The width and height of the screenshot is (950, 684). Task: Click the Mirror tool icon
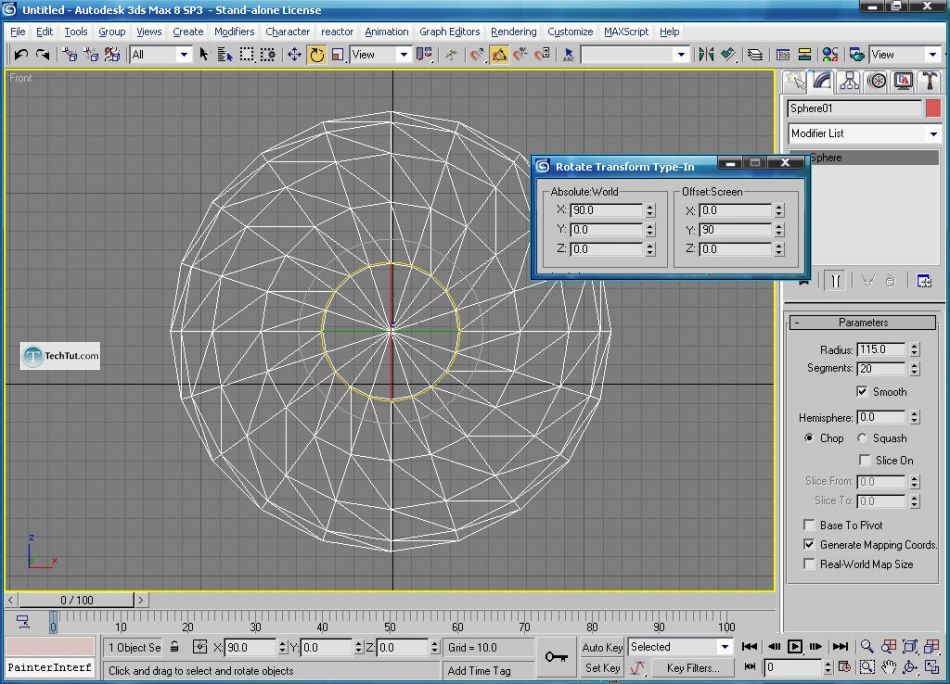tap(706, 55)
